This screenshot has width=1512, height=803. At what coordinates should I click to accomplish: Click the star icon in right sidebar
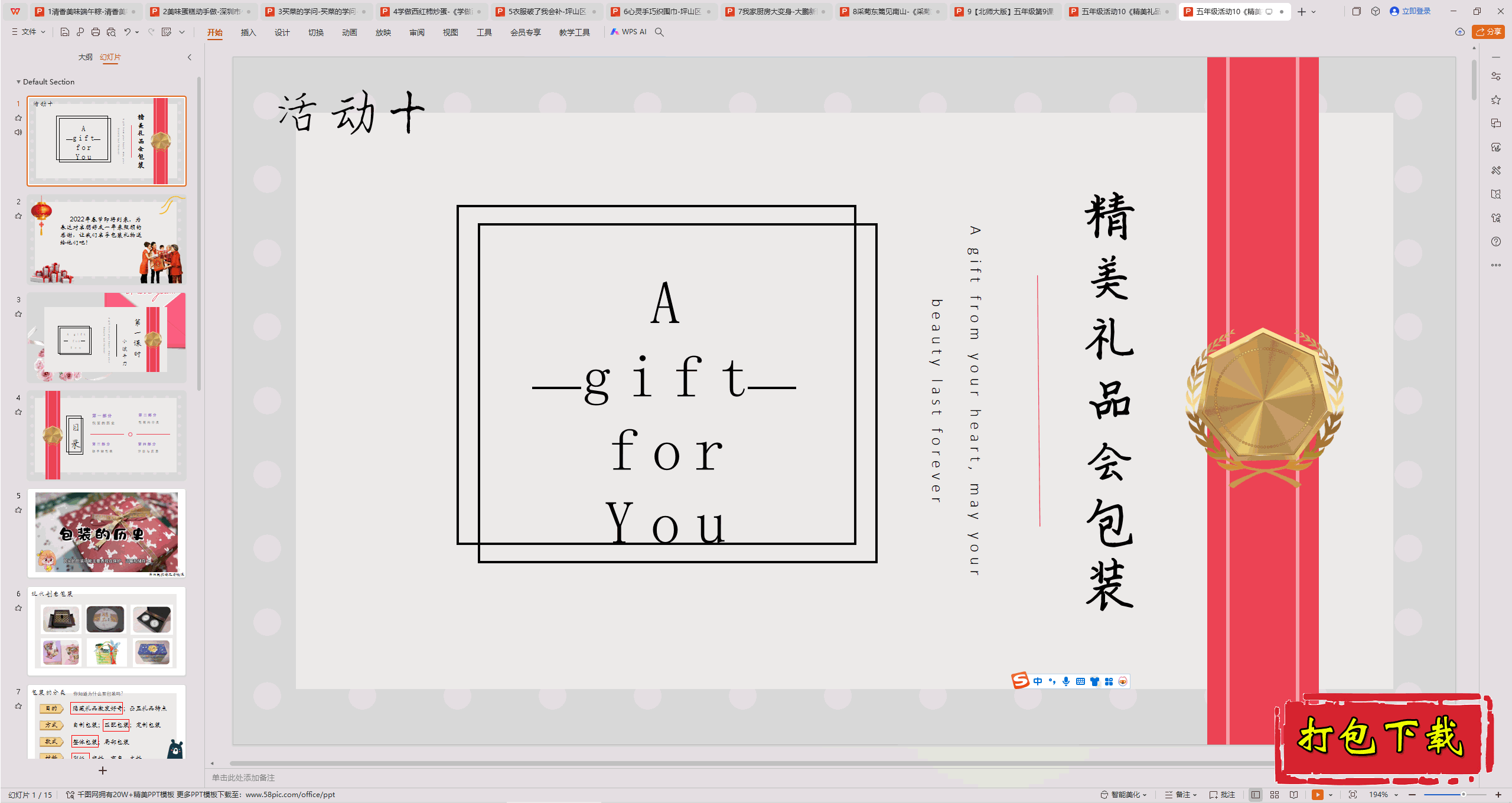click(x=1496, y=100)
